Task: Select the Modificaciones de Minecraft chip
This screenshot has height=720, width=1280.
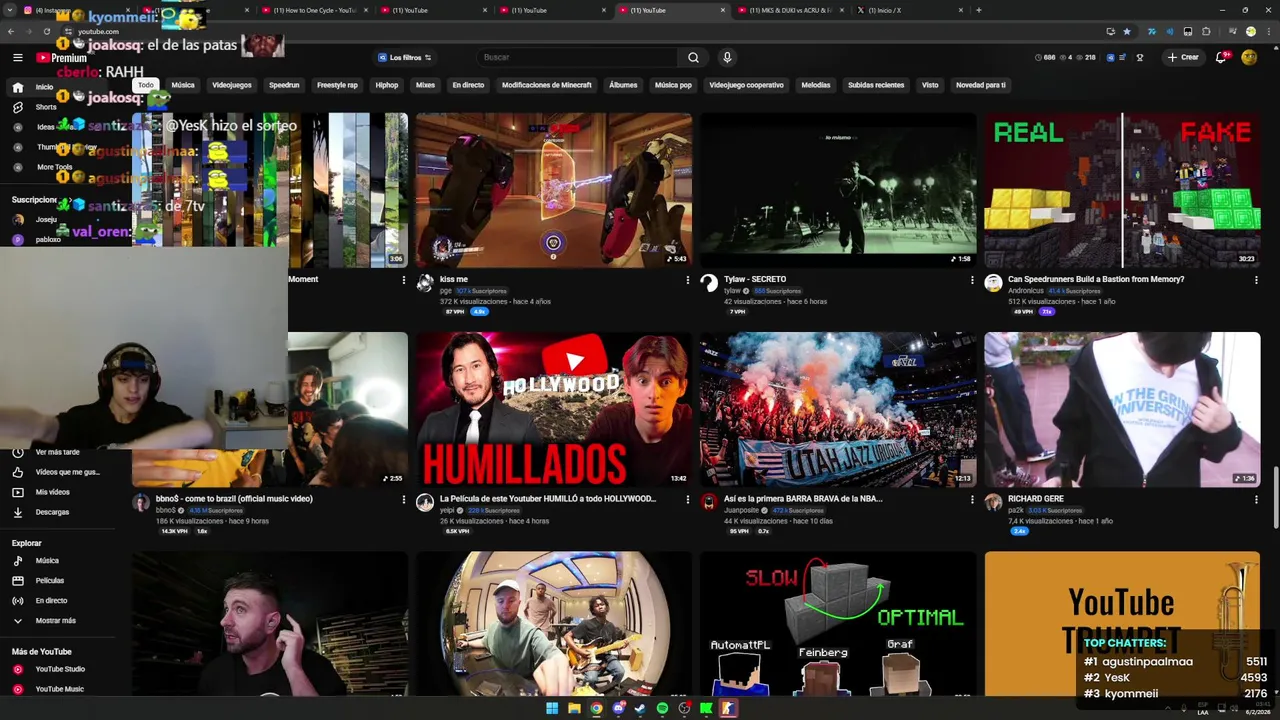Action: (x=547, y=85)
